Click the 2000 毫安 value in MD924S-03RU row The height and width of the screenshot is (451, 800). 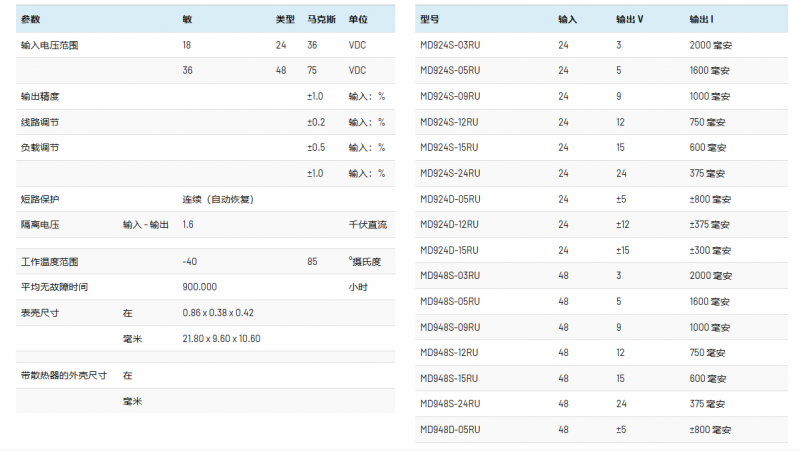pyautogui.click(x=711, y=45)
